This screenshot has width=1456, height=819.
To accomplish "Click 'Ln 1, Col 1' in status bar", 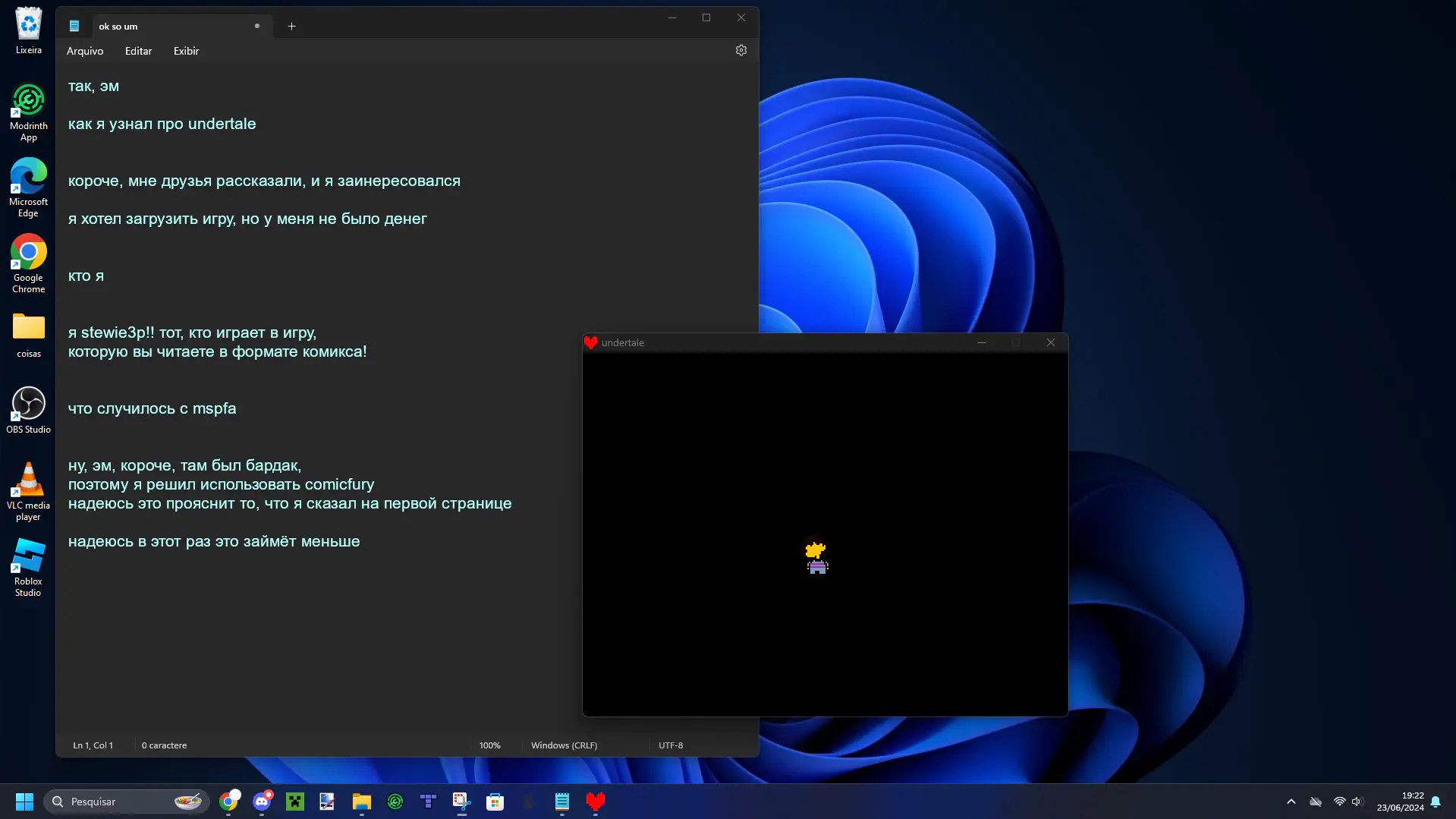I will click(x=93, y=745).
